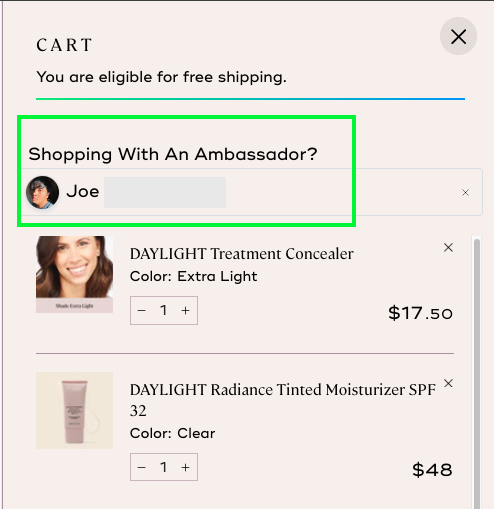The width and height of the screenshot is (494, 509).
Task: Click Joe's ambassador profile photo
Action: click(43, 192)
